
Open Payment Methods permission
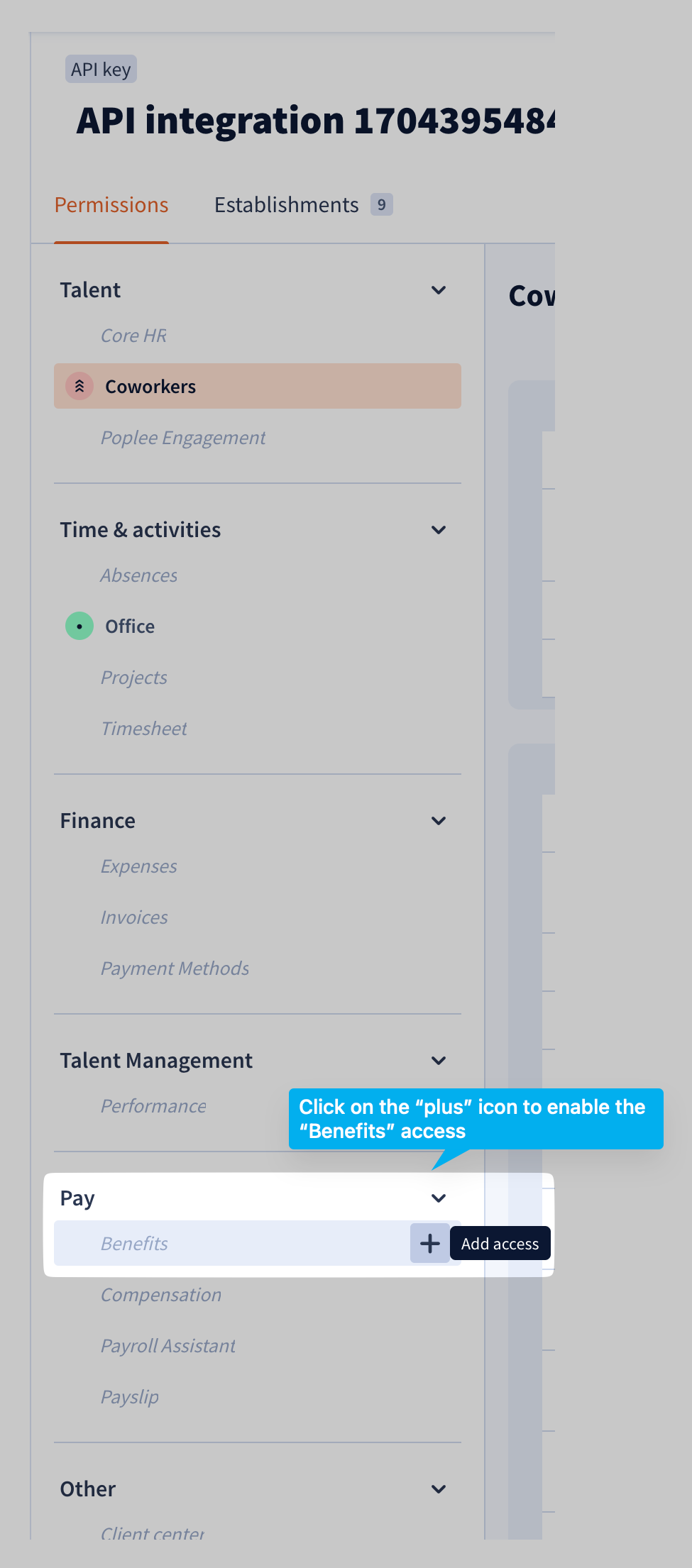tap(175, 968)
